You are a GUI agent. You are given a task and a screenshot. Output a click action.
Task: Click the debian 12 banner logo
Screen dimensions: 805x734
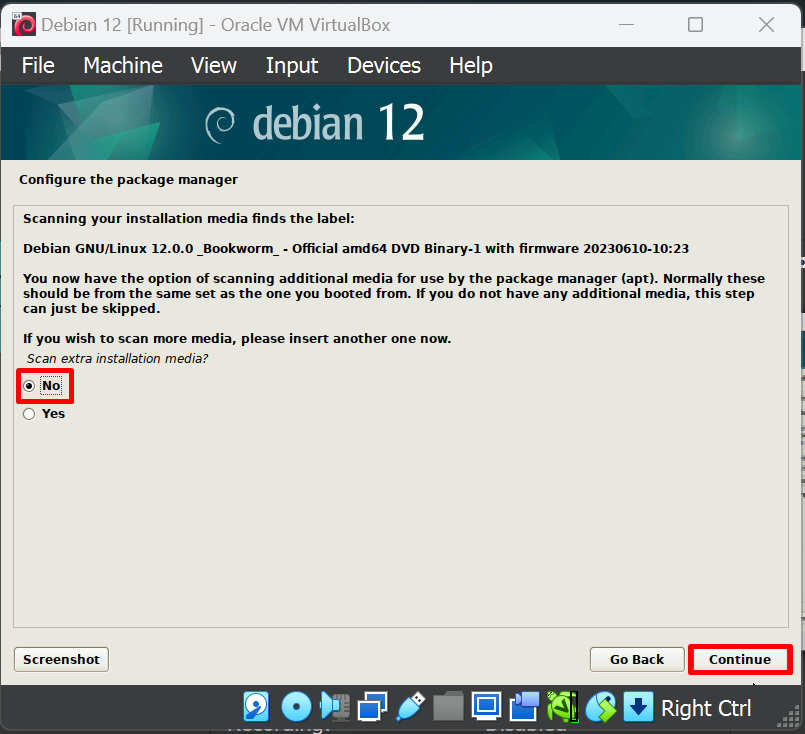pyautogui.click(x=314, y=122)
